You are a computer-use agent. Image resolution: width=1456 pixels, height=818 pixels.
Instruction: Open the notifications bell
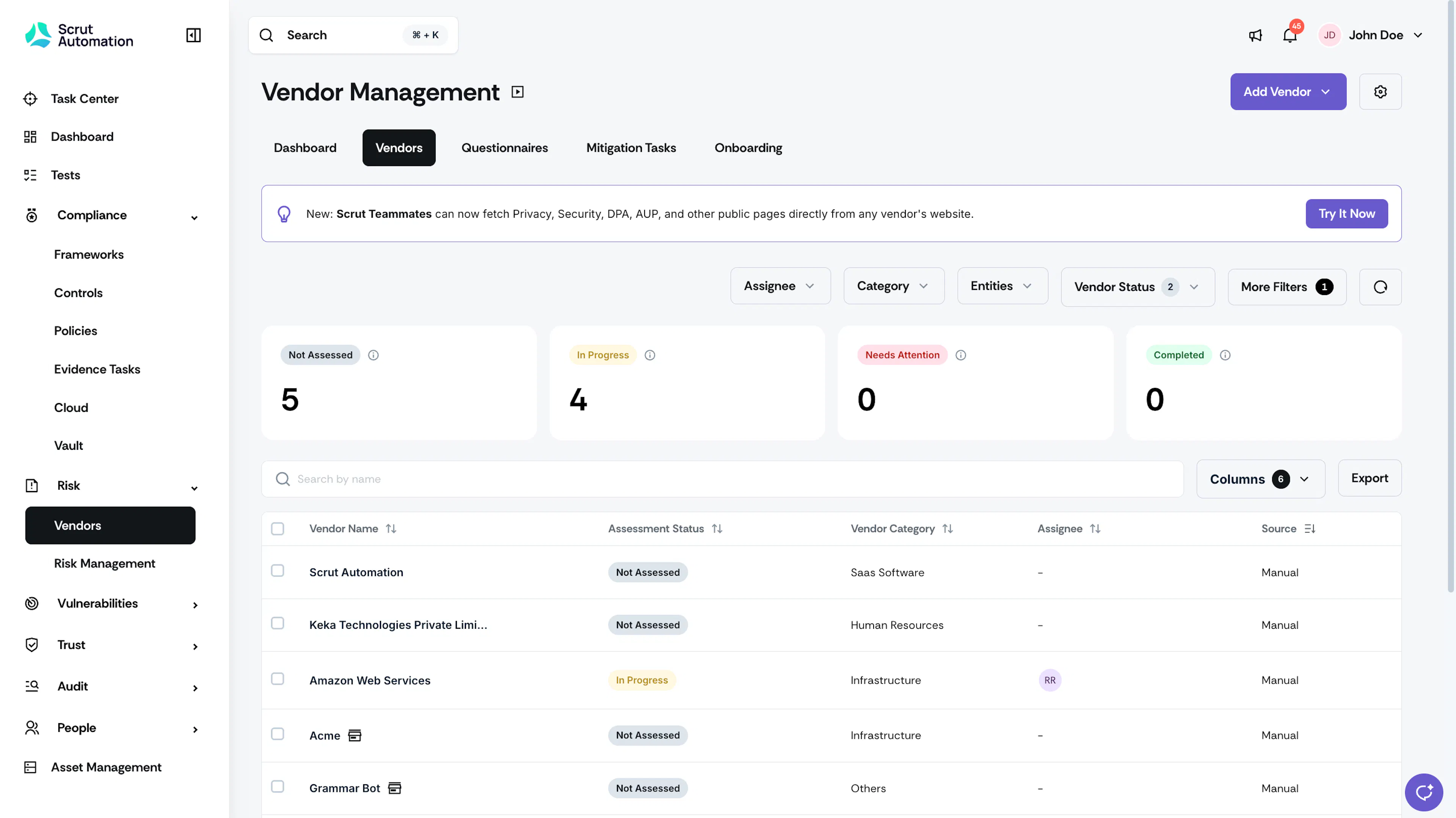click(1290, 35)
